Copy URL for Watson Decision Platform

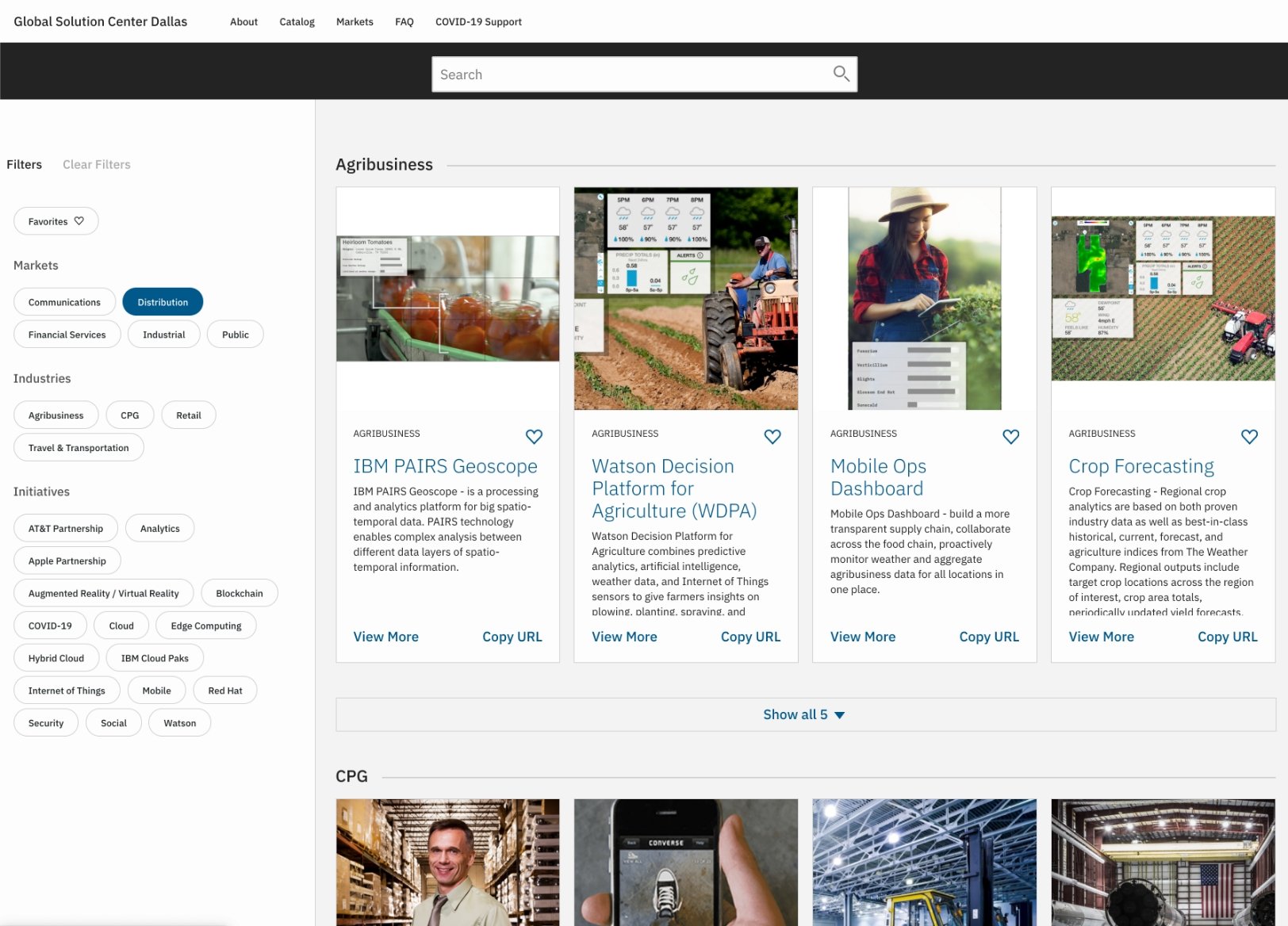pos(750,637)
